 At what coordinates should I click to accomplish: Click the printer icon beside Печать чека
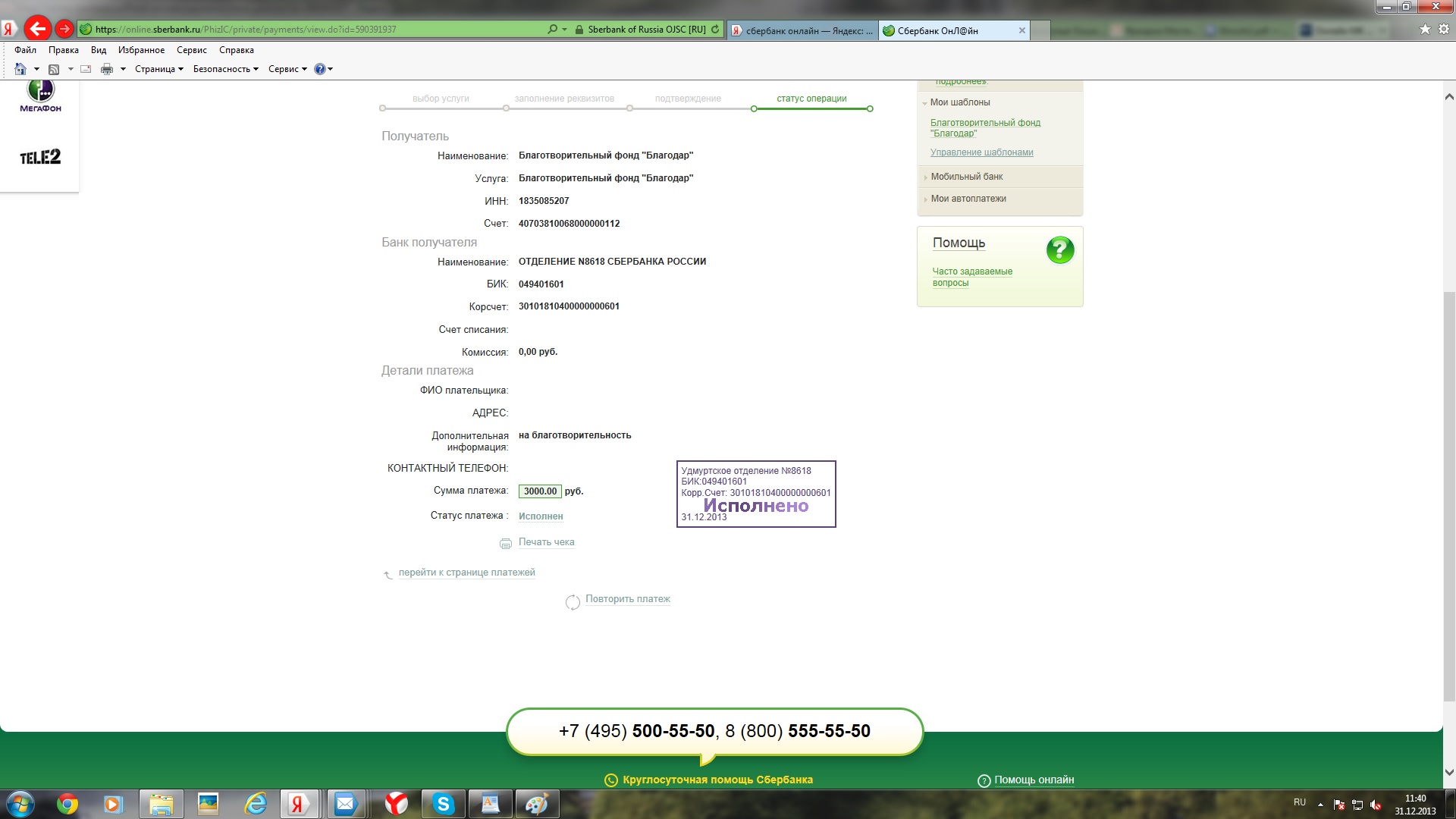tap(506, 543)
